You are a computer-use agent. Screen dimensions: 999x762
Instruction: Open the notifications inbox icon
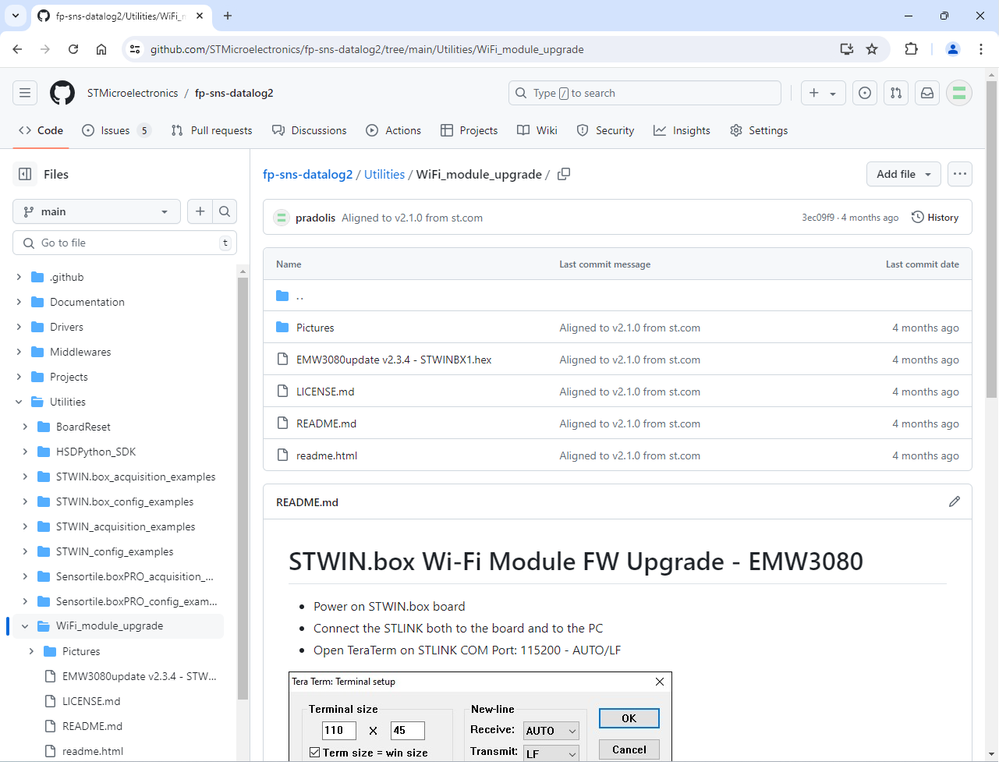[927, 93]
